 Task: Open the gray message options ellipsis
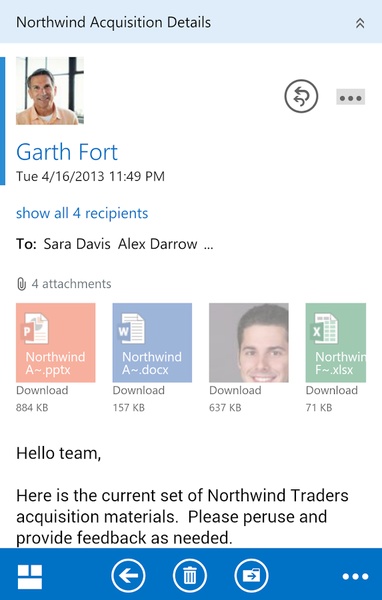351,97
